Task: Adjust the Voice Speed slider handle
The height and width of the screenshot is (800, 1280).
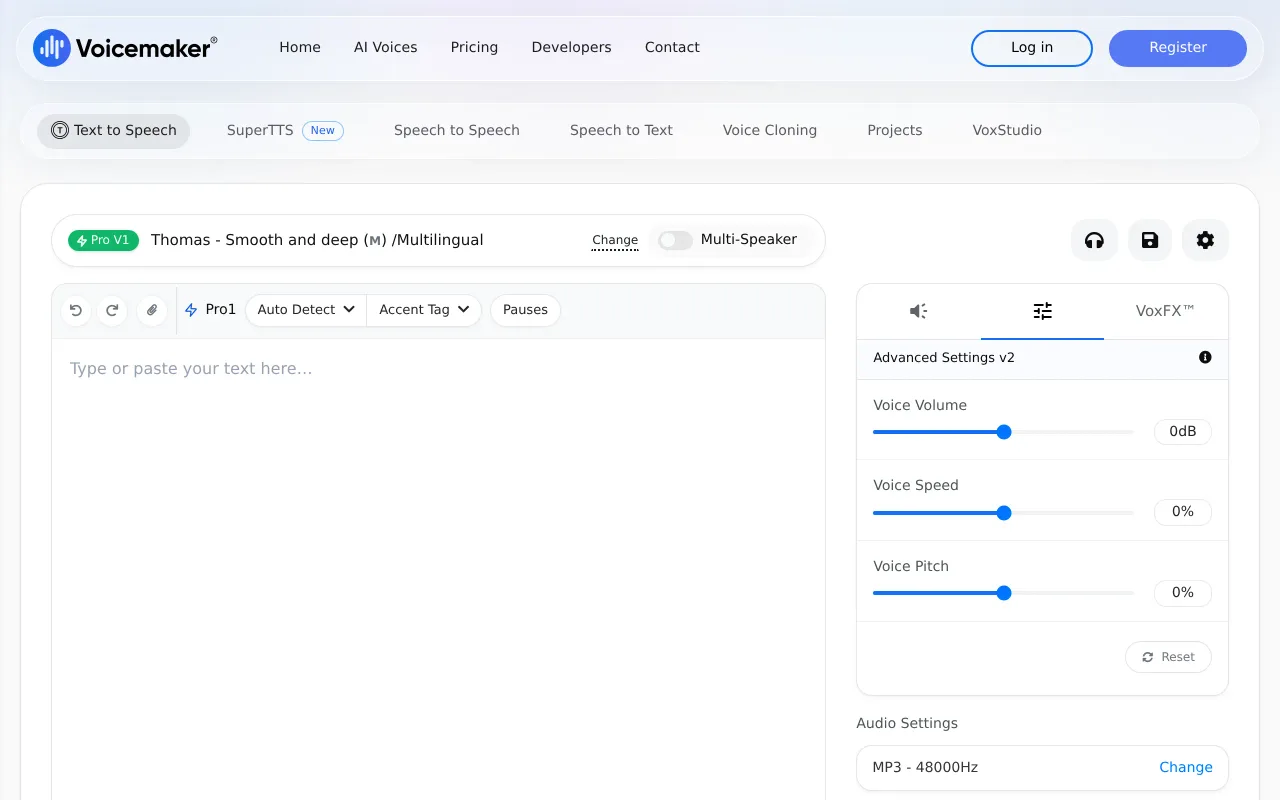Action: pos(1004,513)
